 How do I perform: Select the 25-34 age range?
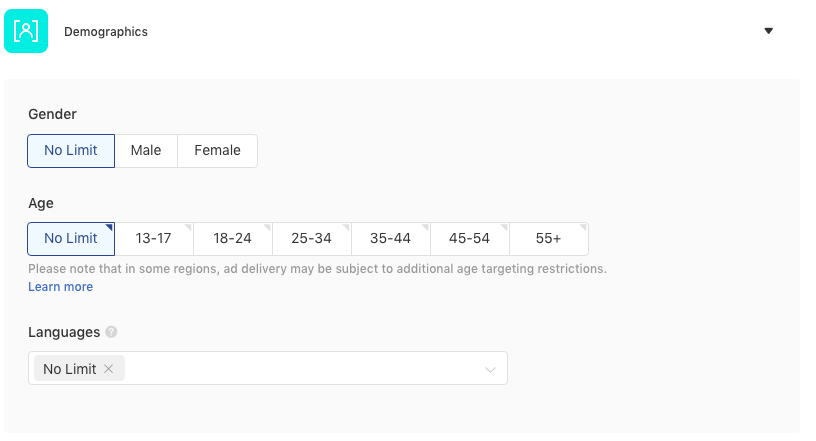[x=312, y=238]
